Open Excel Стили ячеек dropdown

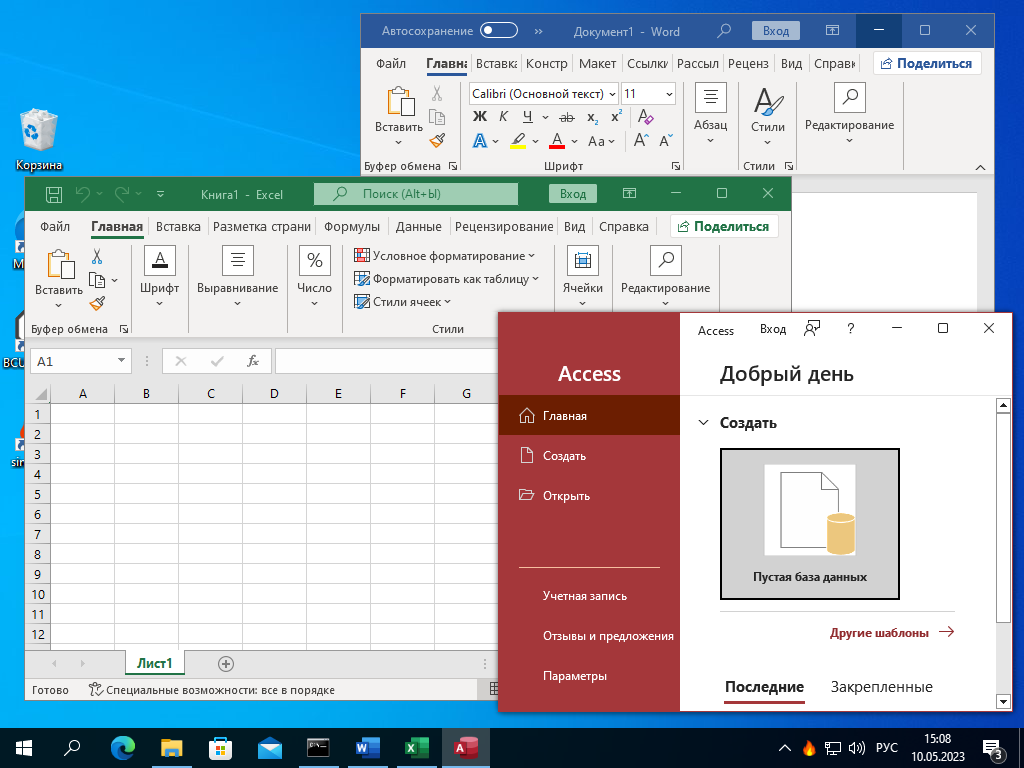402,302
